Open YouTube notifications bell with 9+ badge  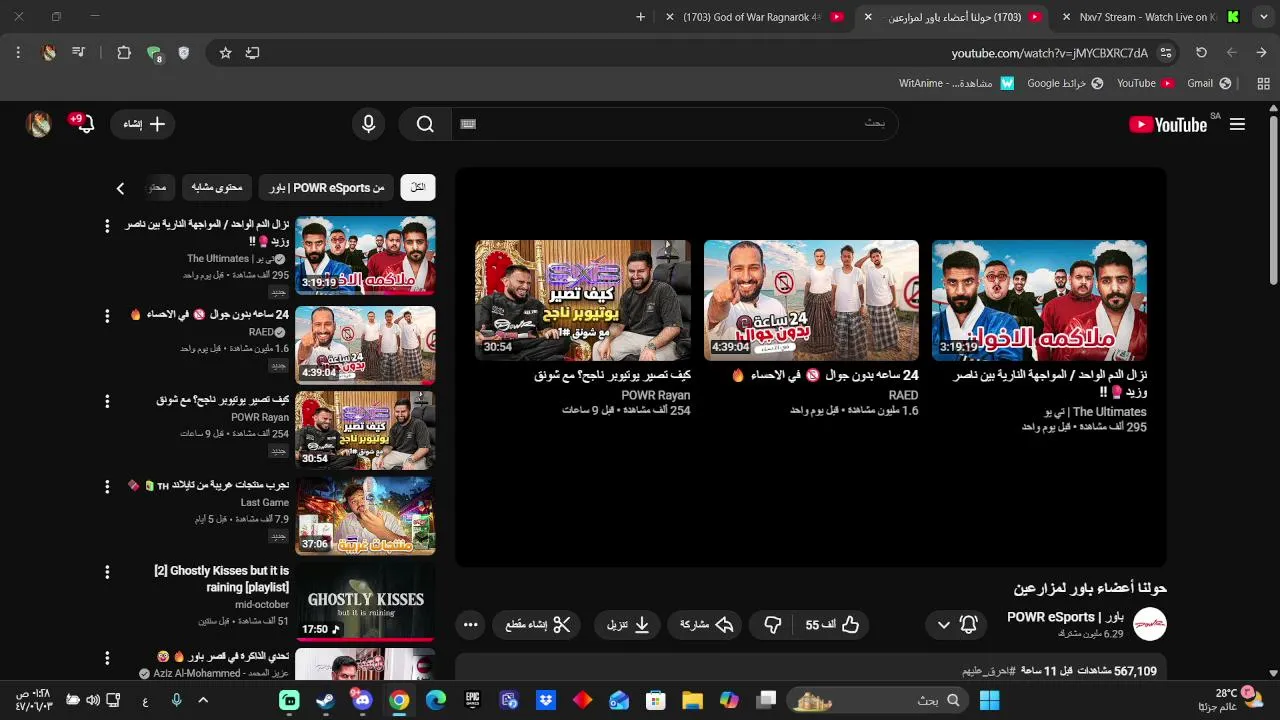[83, 123]
